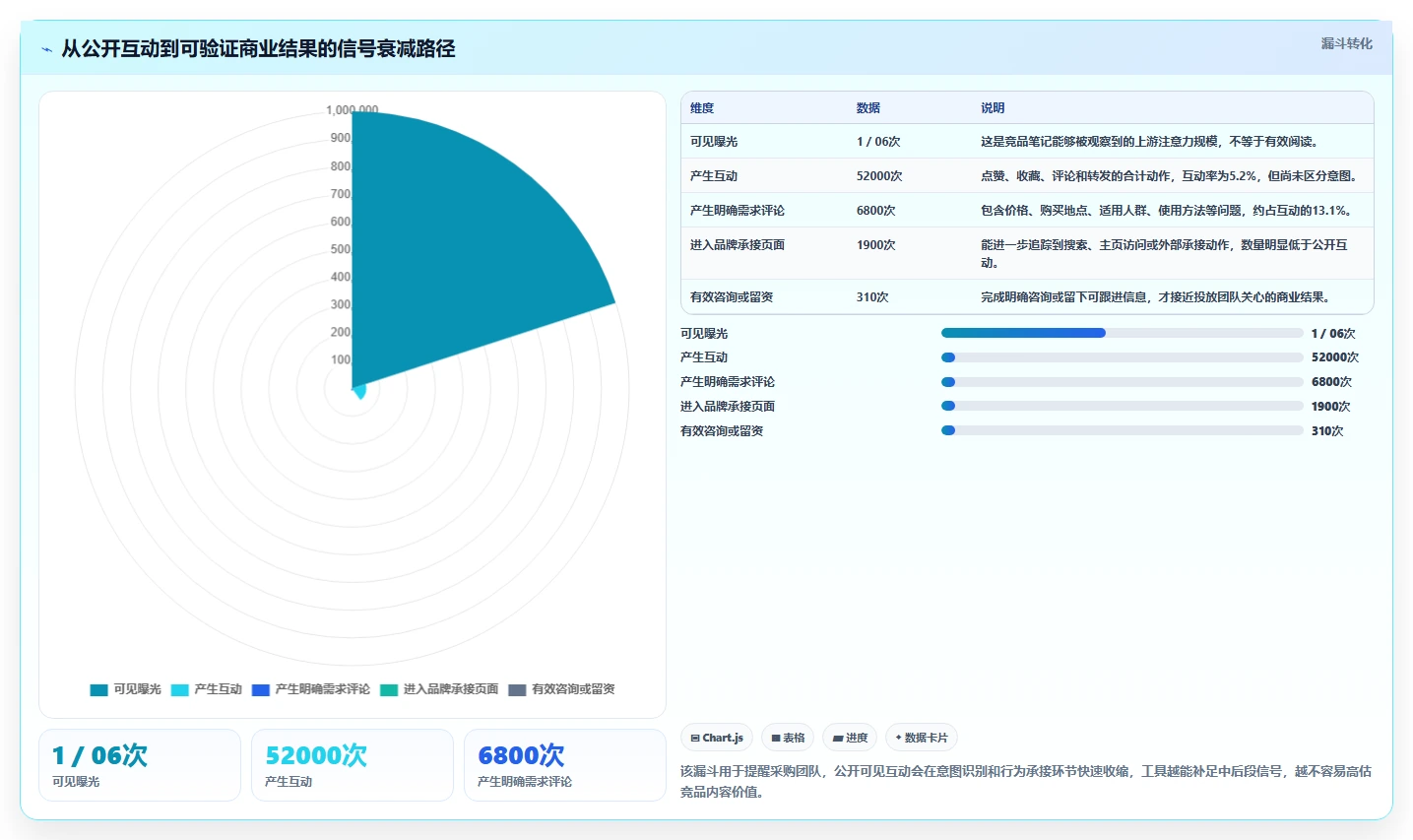Toggle the 产生互动 legend item

pyautogui.click(x=206, y=689)
